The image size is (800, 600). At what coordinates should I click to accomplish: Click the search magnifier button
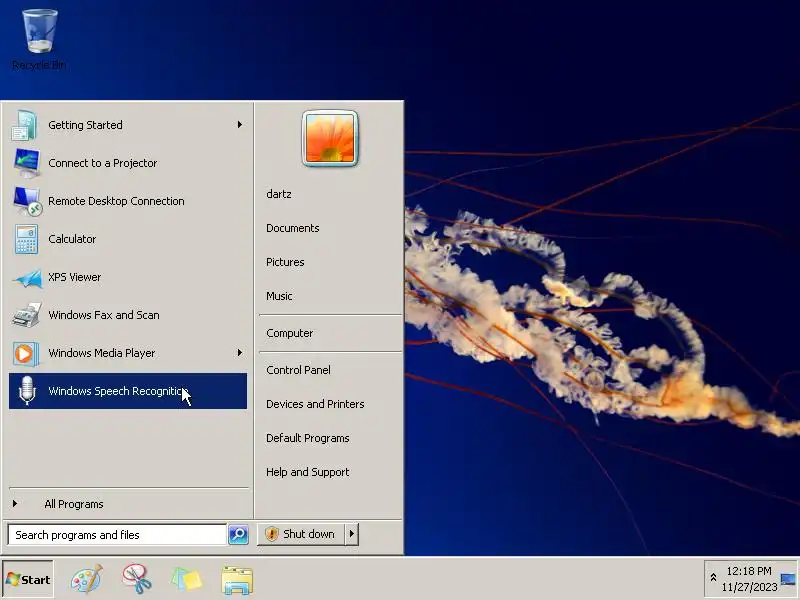coord(238,534)
